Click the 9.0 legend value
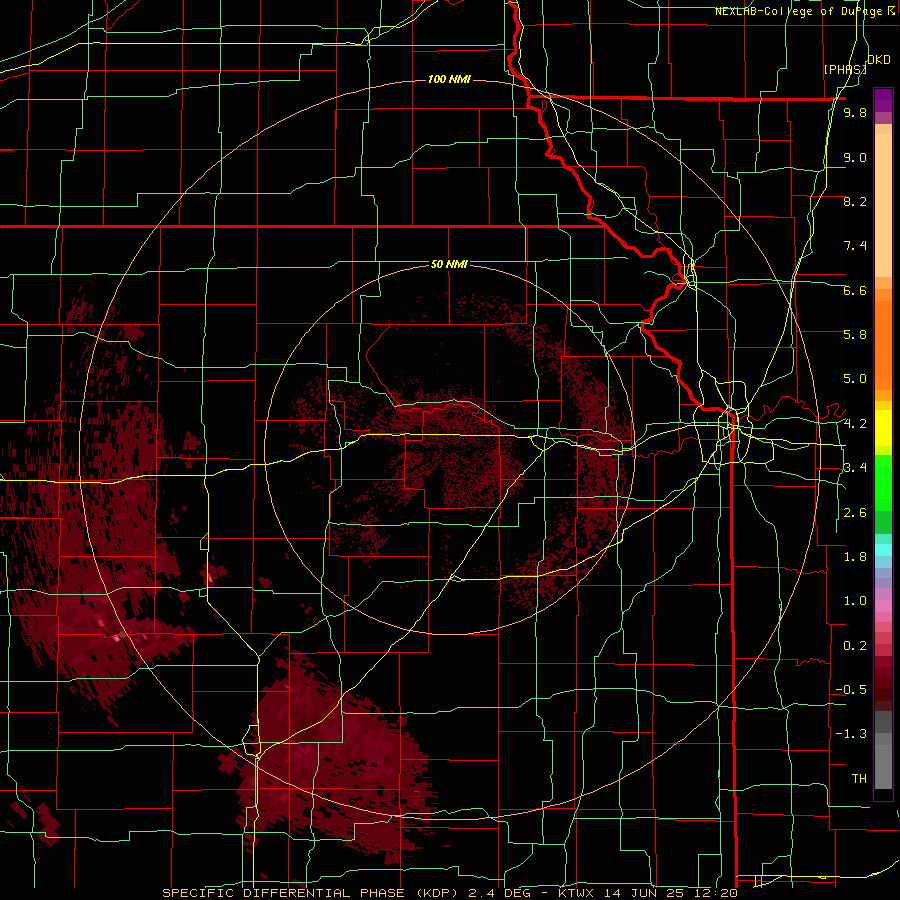Image resolution: width=900 pixels, height=900 pixels. point(855,157)
